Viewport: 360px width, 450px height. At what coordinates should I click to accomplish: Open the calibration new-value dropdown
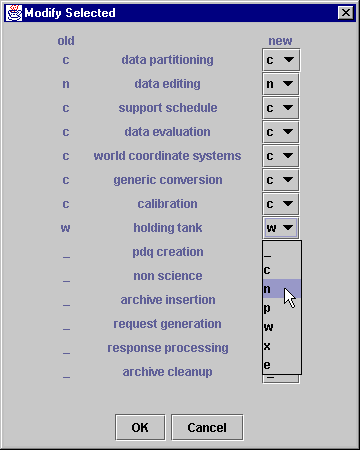pyautogui.click(x=280, y=204)
